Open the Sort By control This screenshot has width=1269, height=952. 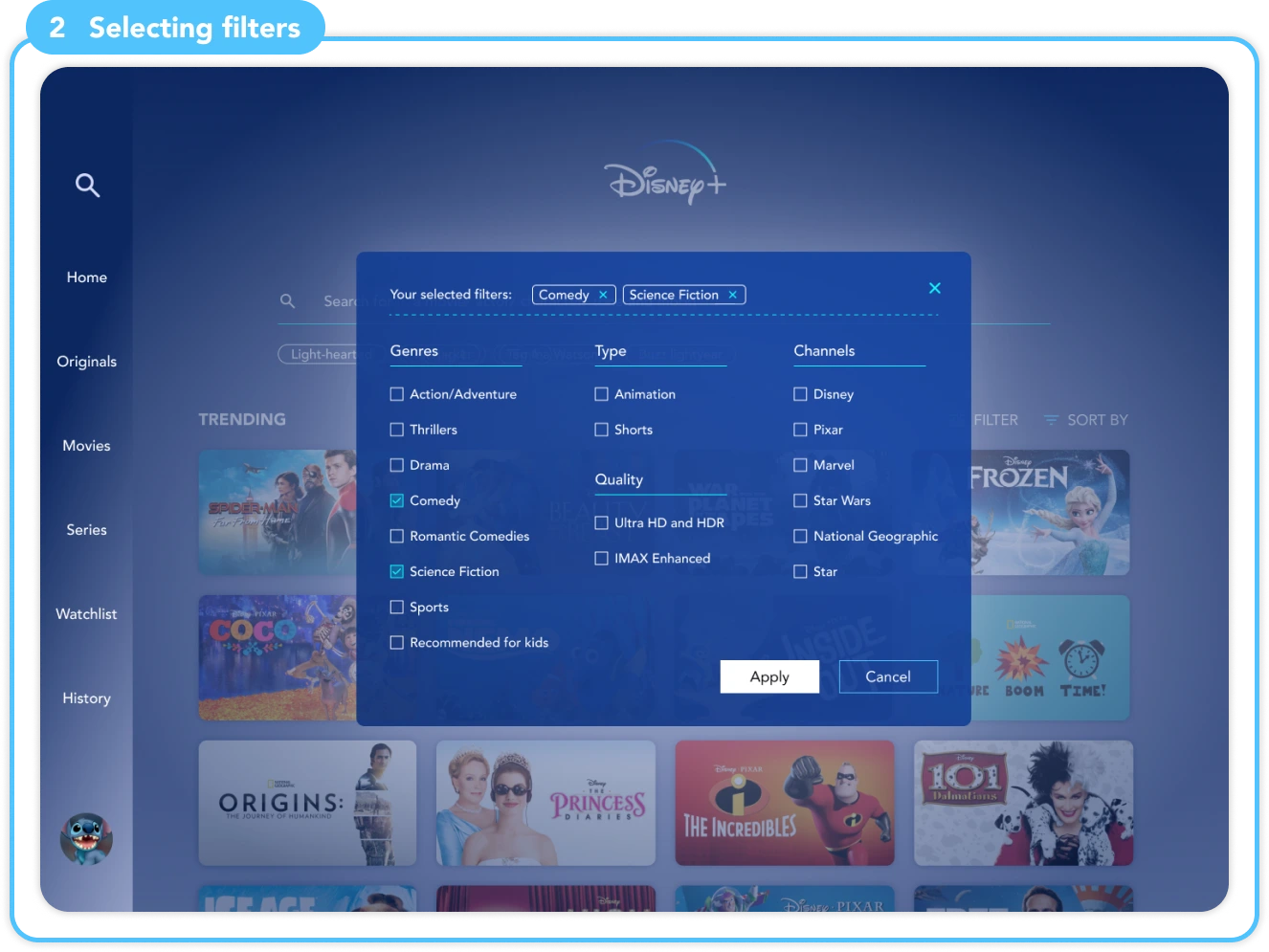click(x=1086, y=420)
